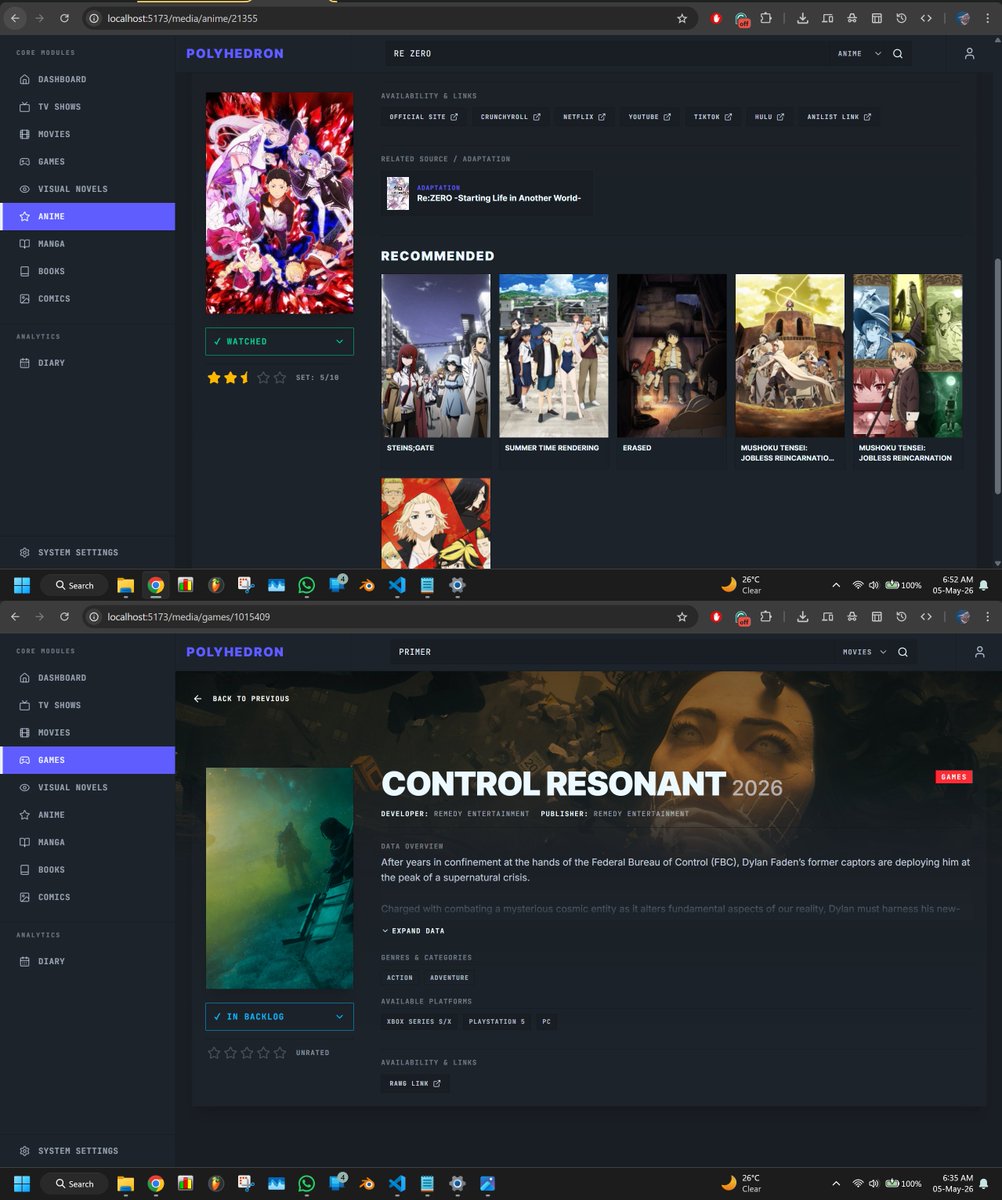Set Re:Zero rating to the fifth star

[x=280, y=377]
